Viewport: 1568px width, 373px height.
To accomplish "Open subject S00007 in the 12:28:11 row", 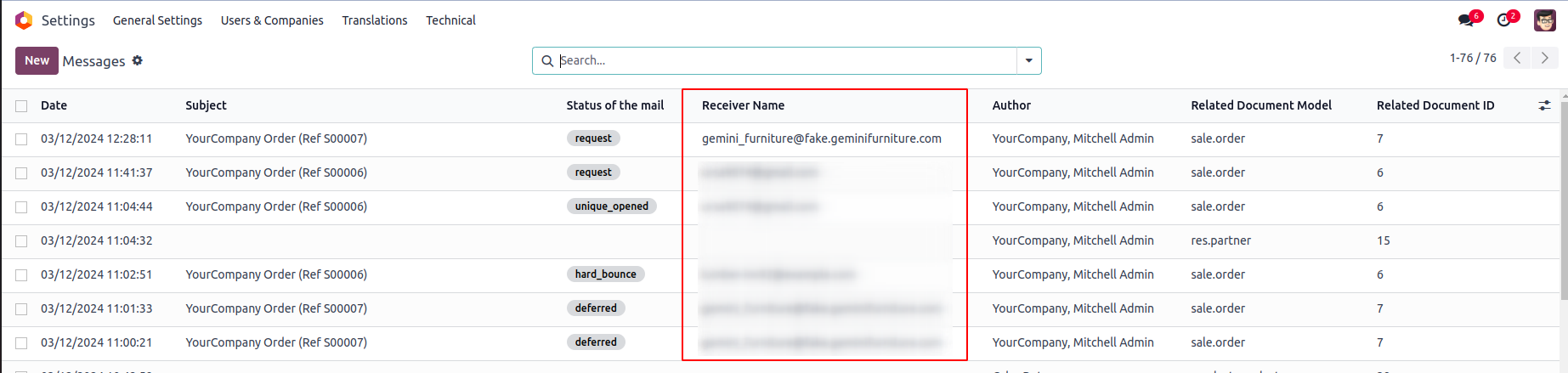I will coord(276,138).
